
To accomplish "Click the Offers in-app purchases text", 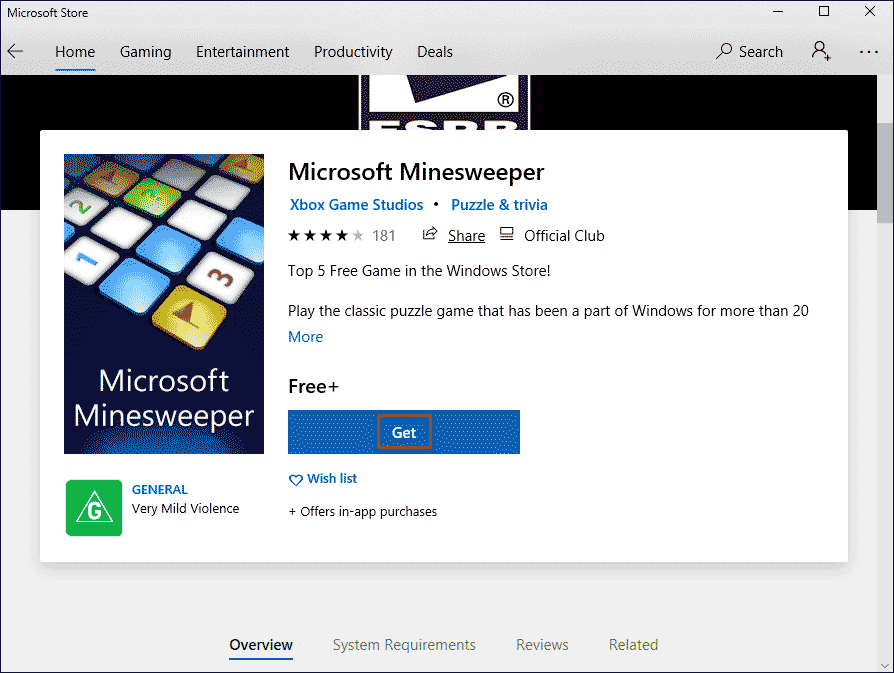I will coord(363,512).
